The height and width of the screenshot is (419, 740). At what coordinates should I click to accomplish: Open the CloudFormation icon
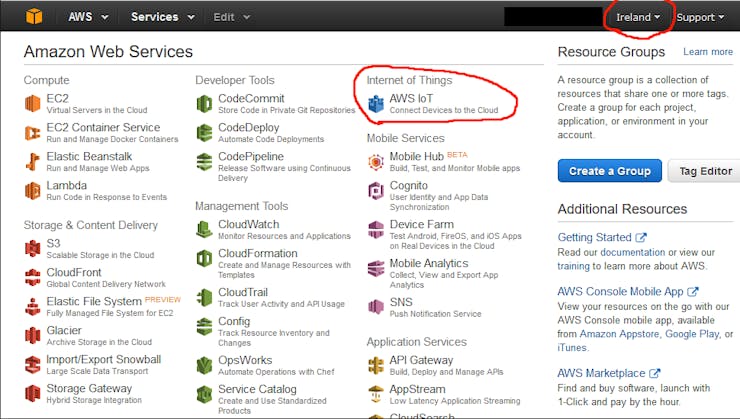204,259
